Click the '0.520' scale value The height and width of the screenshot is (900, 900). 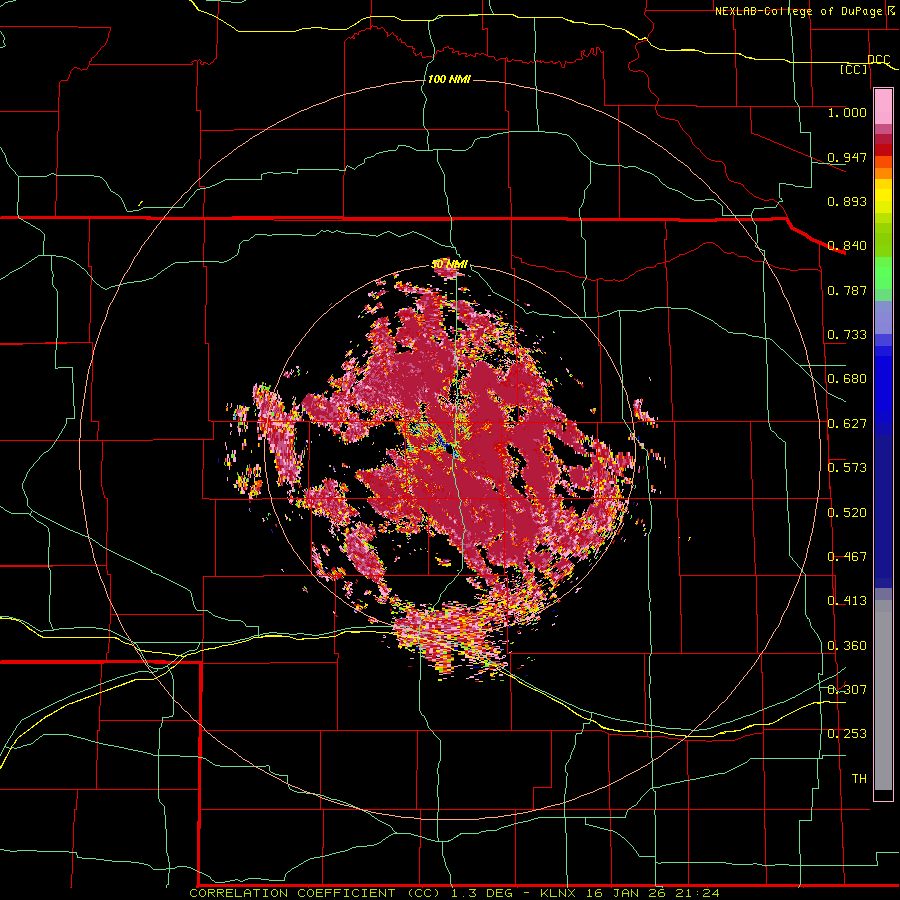[847, 513]
